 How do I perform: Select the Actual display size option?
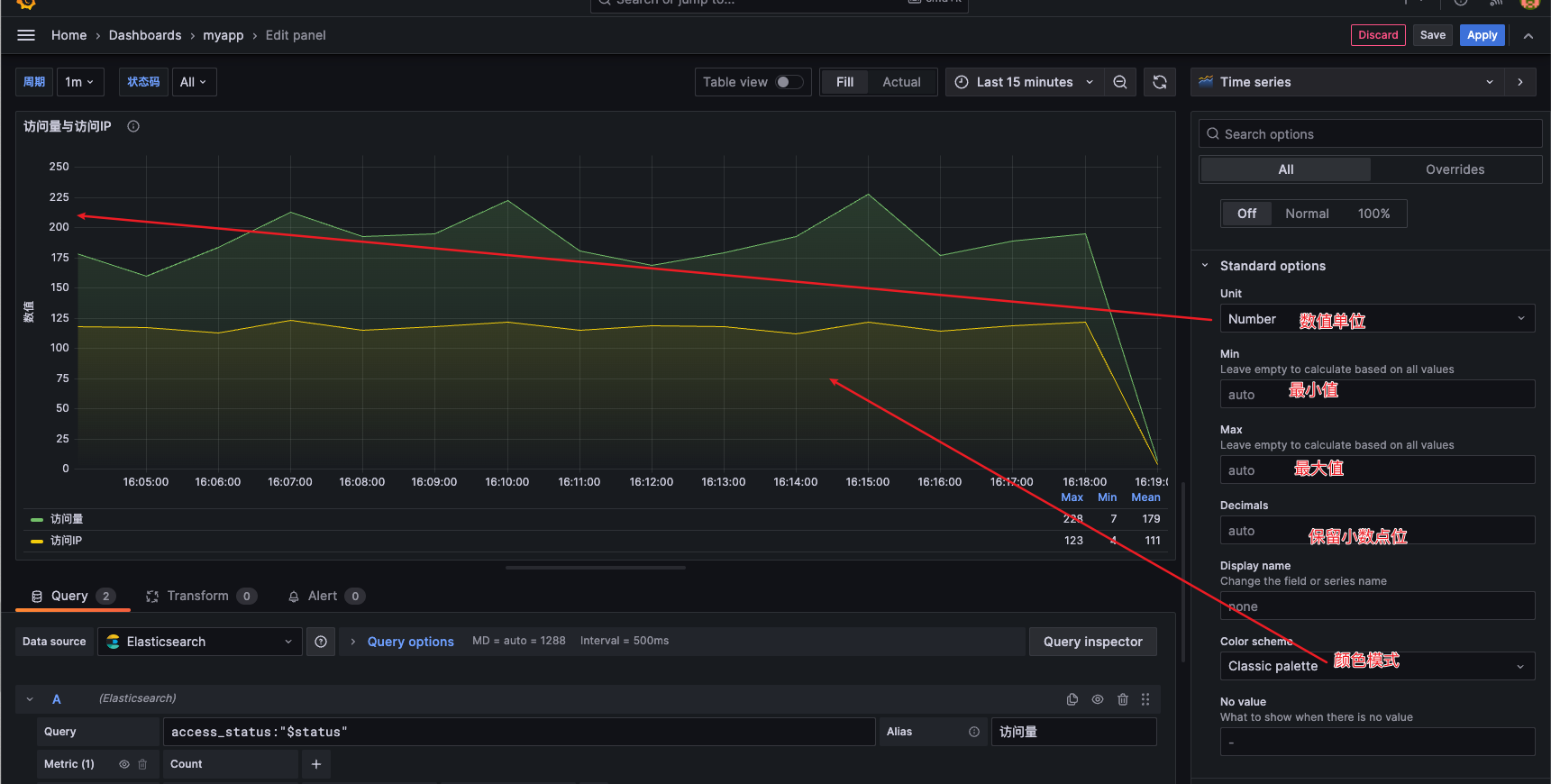pyautogui.click(x=901, y=82)
